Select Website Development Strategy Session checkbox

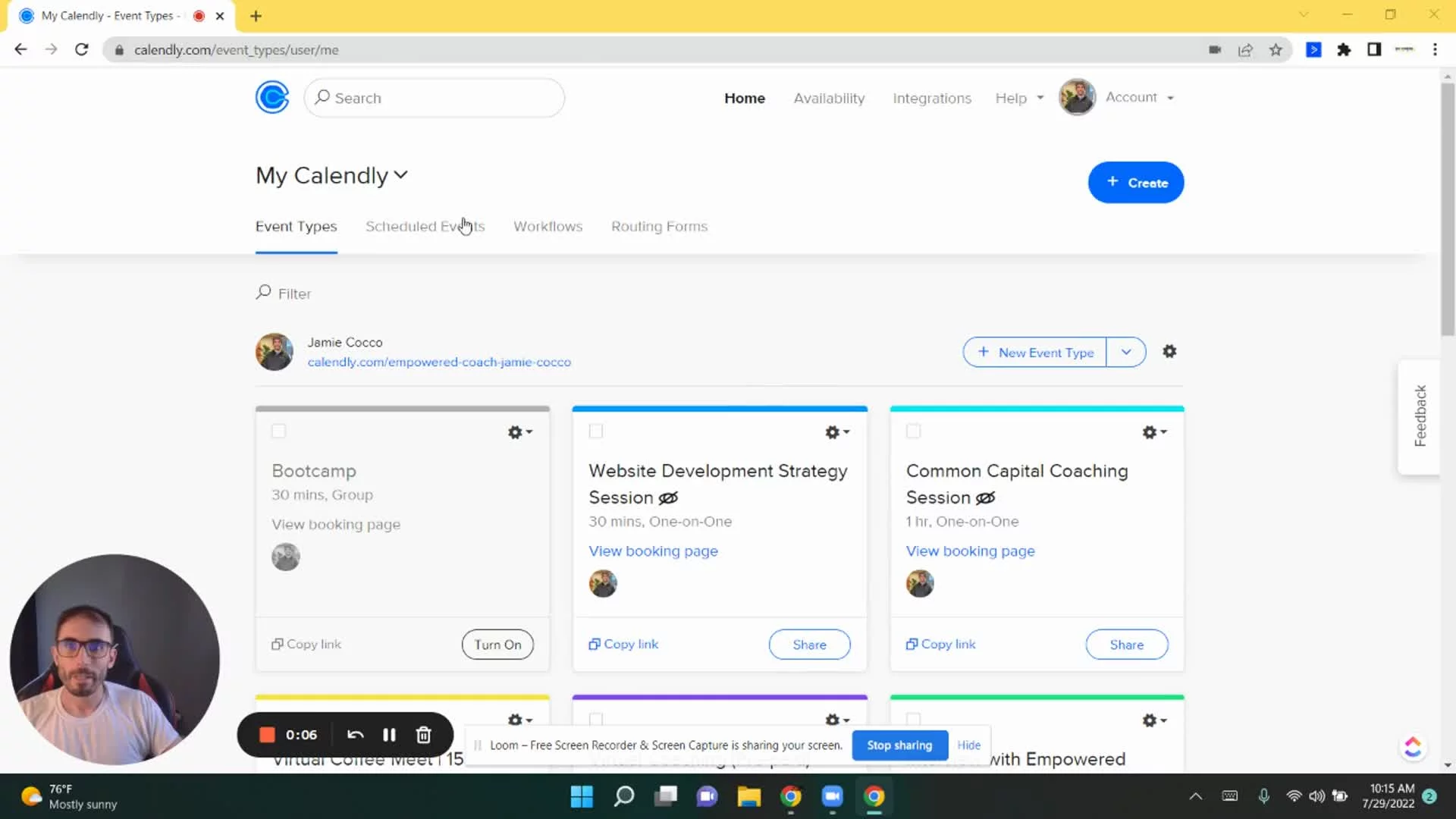tap(596, 431)
